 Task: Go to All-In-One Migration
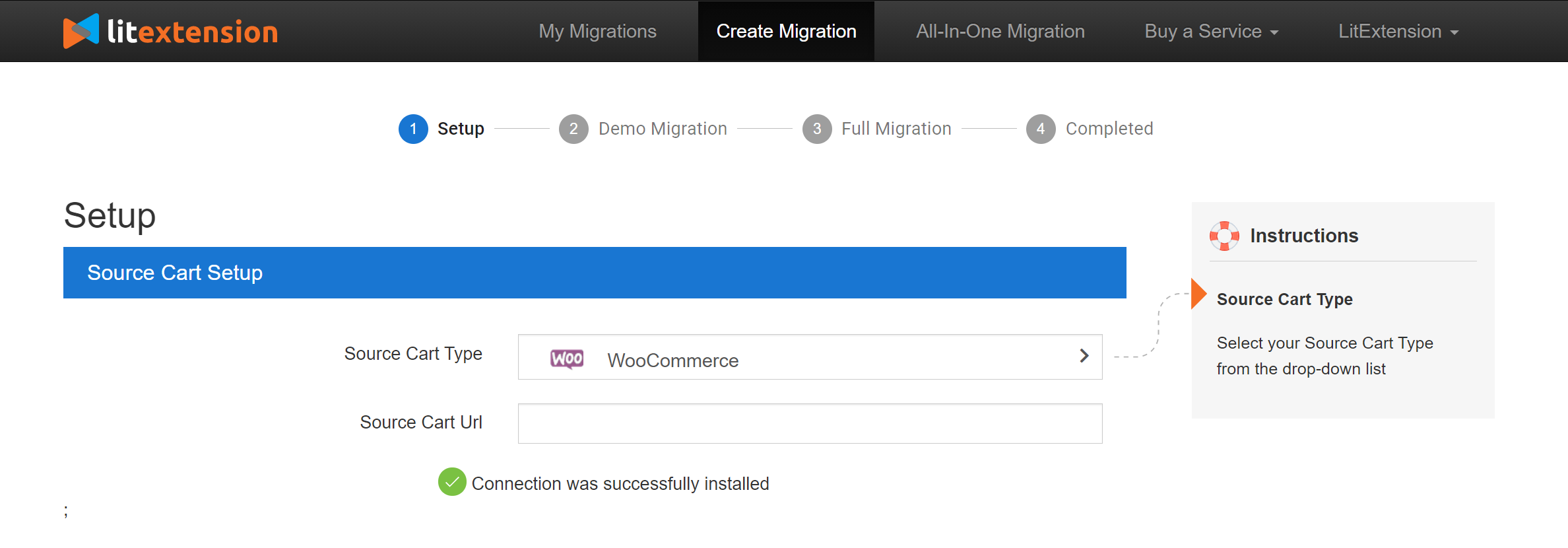[1000, 31]
